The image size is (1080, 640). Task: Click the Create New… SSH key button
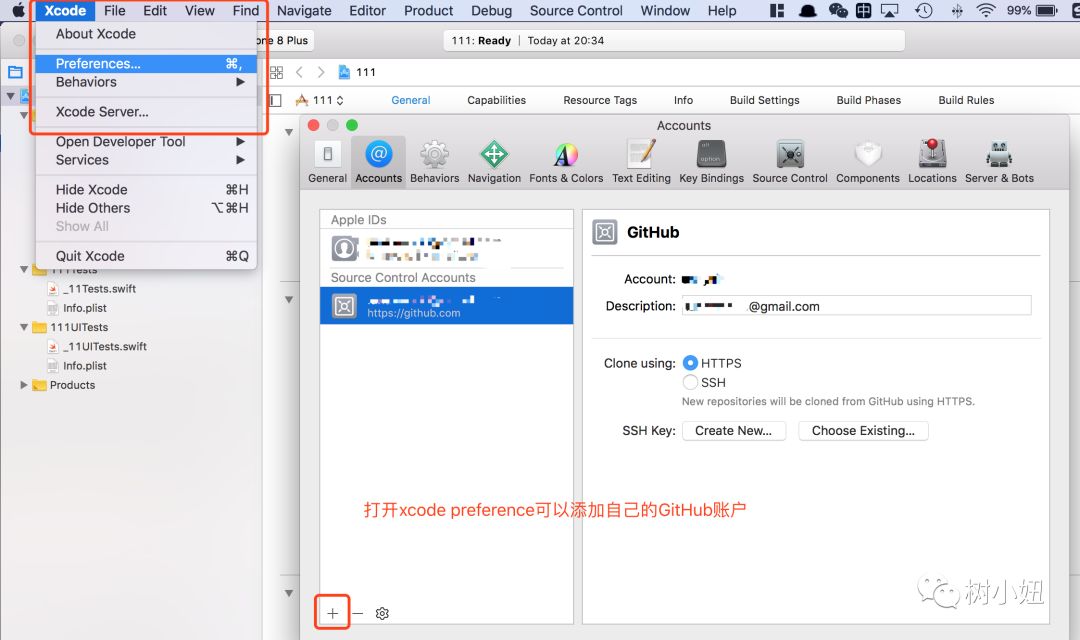(734, 431)
